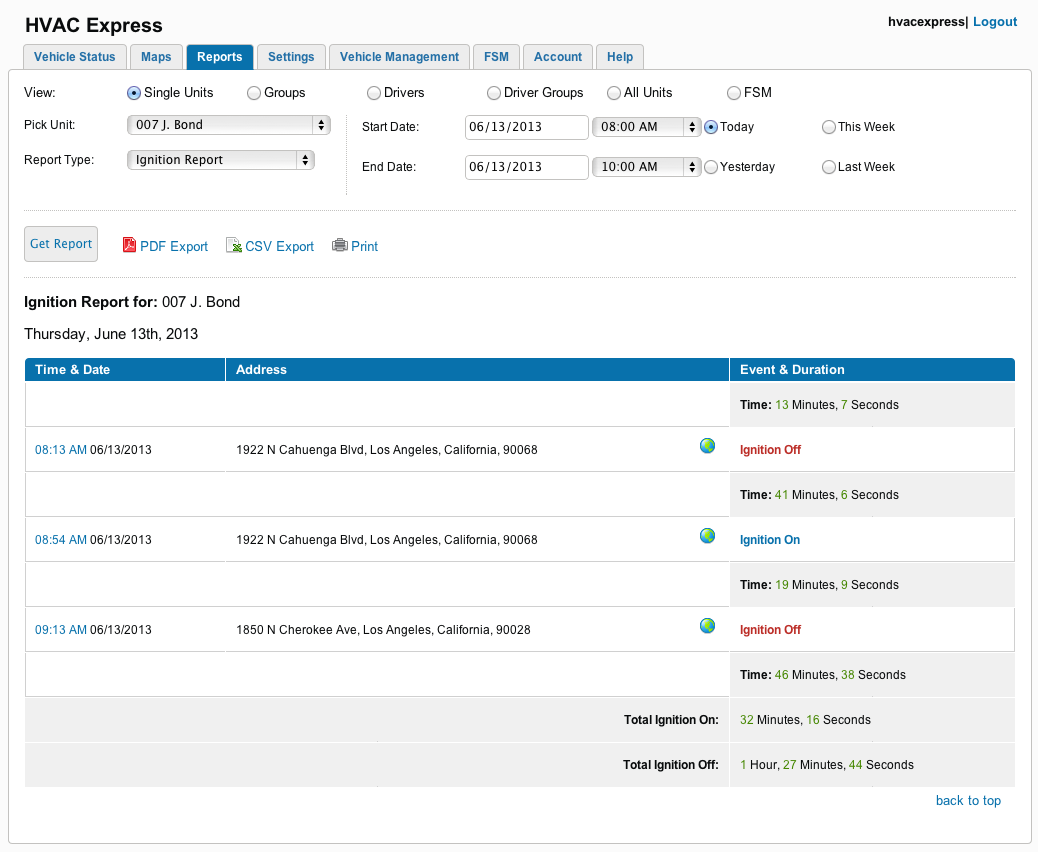The height and width of the screenshot is (852, 1038).
Task: Click the Start Date input field
Action: click(x=526, y=127)
